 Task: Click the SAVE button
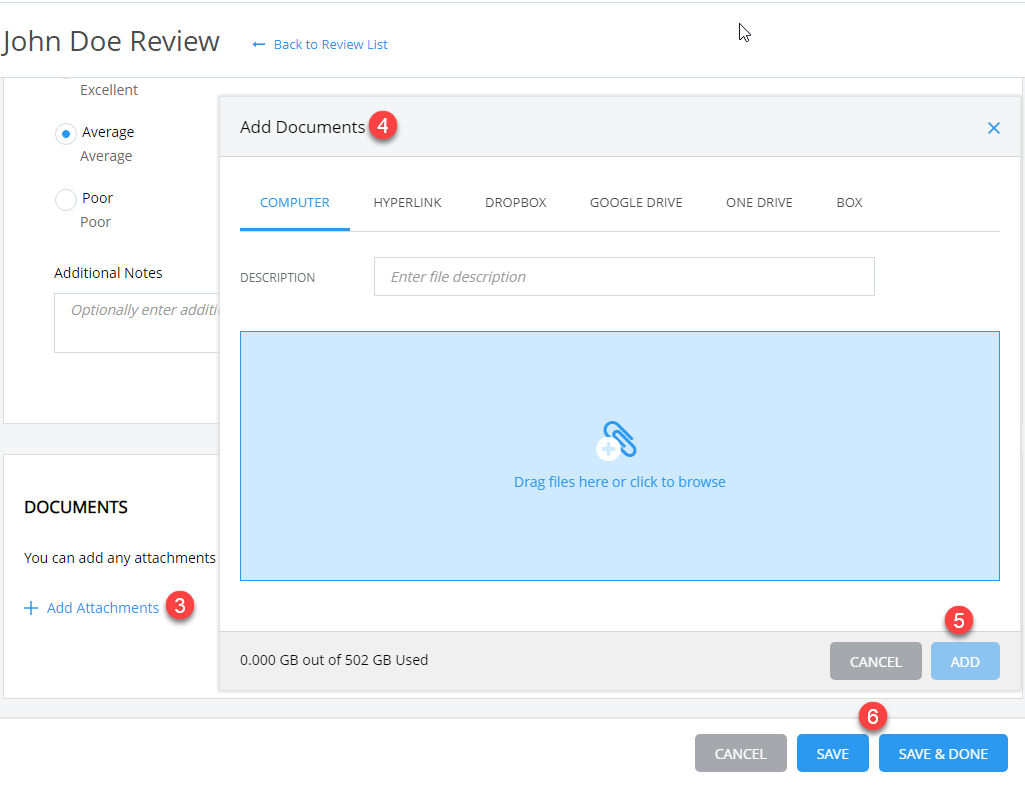pos(832,753)
